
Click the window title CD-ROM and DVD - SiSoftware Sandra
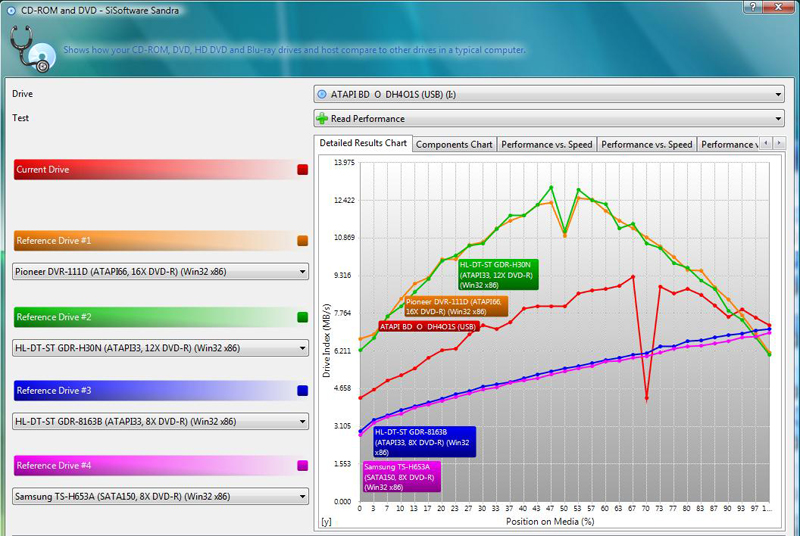point(100,10)
